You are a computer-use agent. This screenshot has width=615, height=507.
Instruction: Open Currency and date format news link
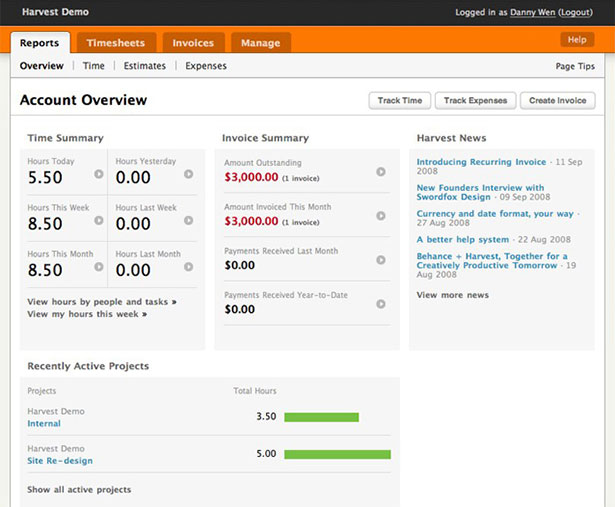click(x=495, y=214)
